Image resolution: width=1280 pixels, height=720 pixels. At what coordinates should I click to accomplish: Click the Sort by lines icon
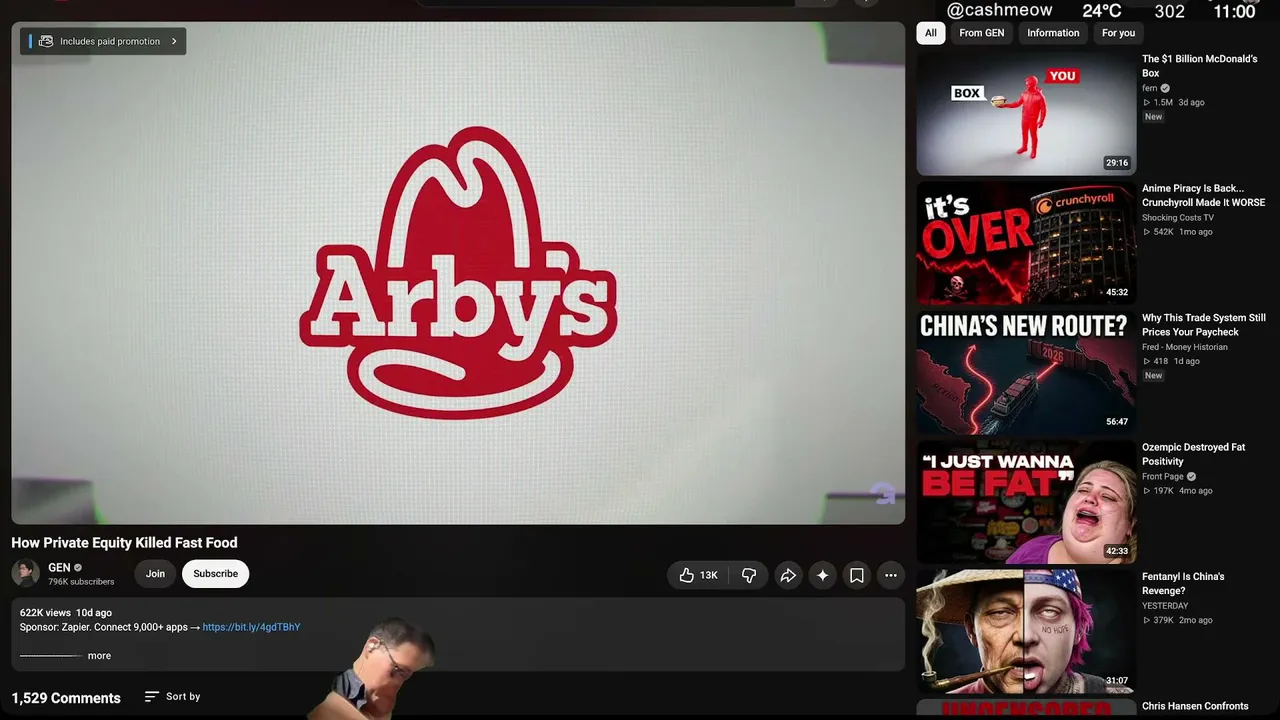click(151, 697)
